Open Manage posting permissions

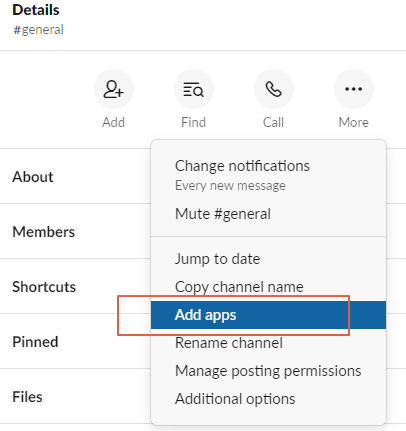coord(268,371)
